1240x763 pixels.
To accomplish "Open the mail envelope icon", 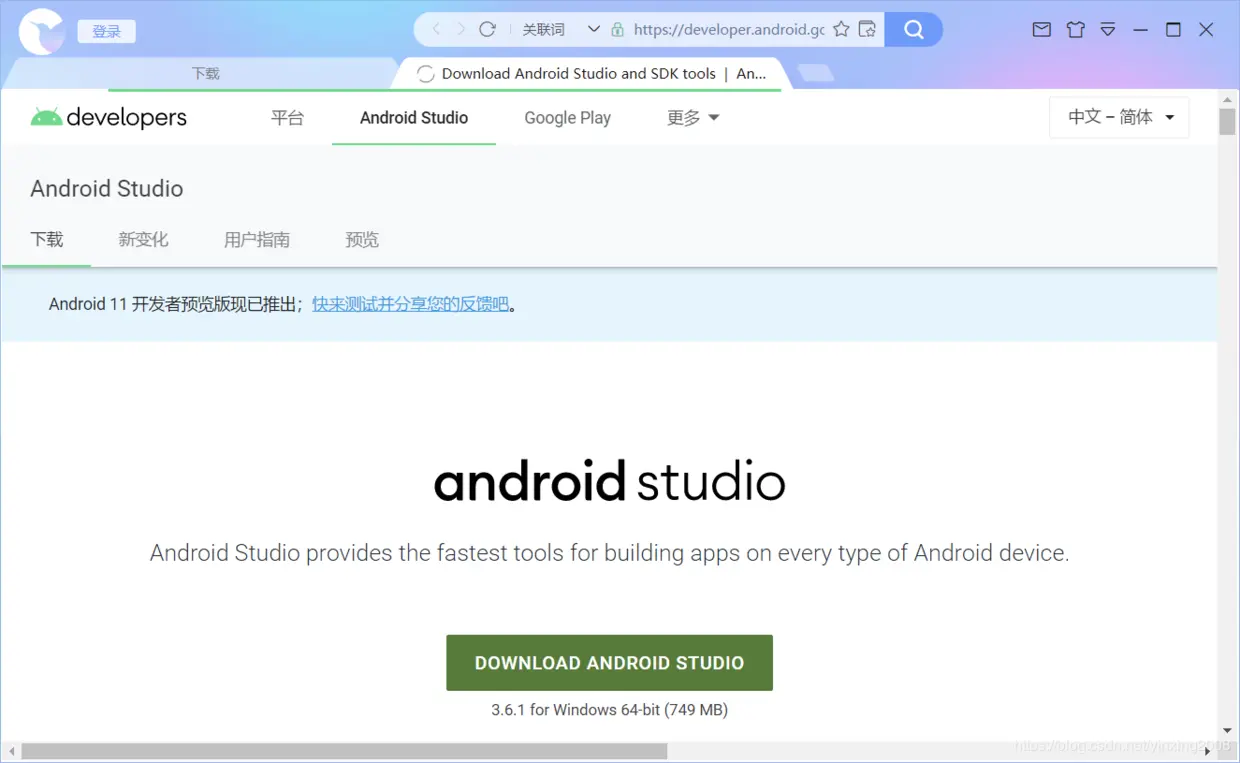I will 1041,30.
